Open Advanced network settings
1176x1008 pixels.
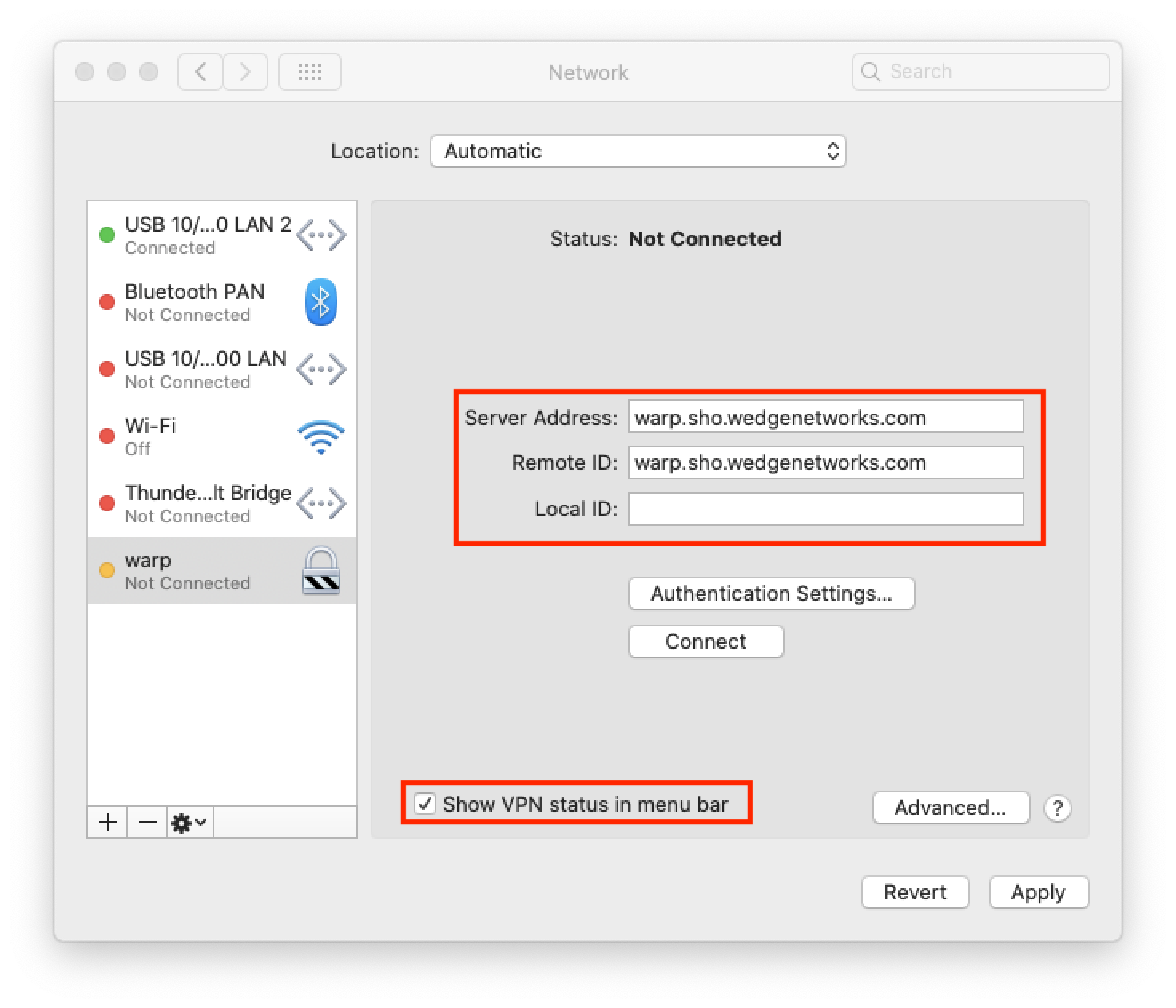pyautogui.click(x=950, y=808)
